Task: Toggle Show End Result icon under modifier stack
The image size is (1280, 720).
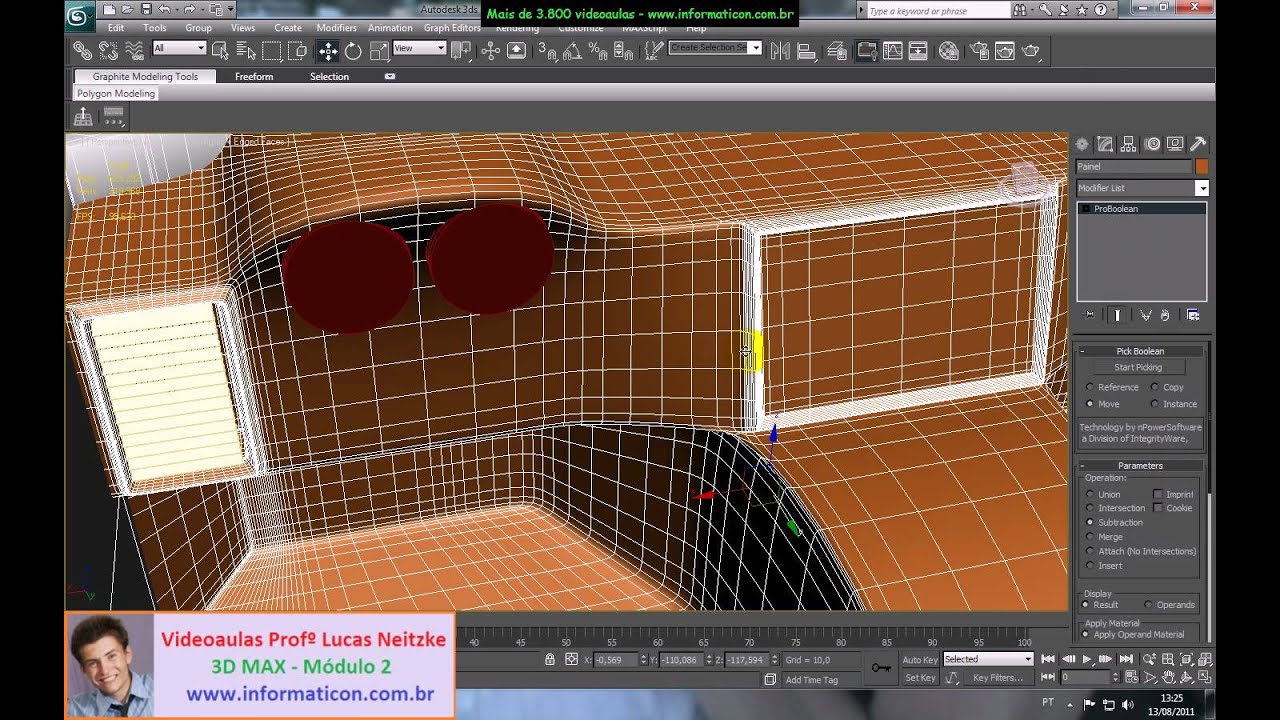Action: click(1118, 315)
